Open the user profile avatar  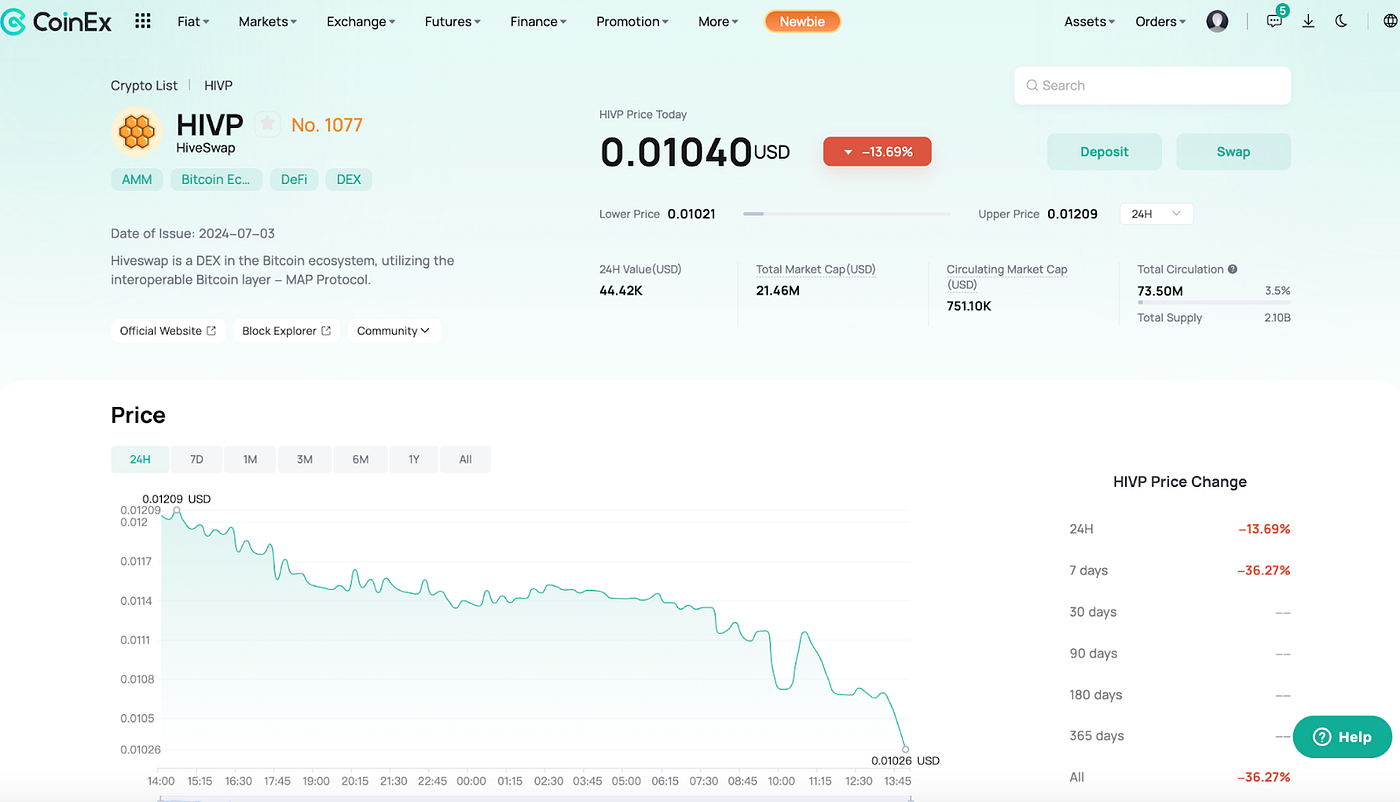click(x=1217, y=21)
